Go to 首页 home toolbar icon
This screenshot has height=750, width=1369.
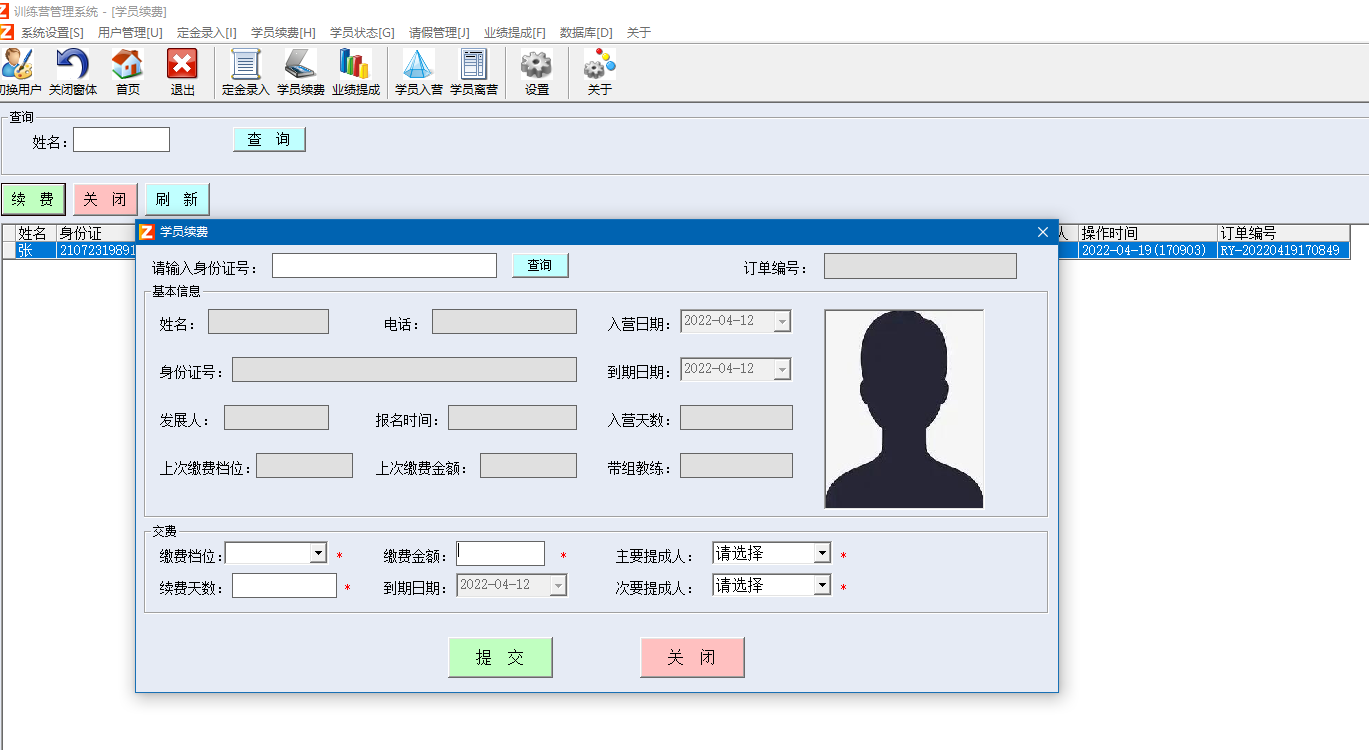[128, 72]
